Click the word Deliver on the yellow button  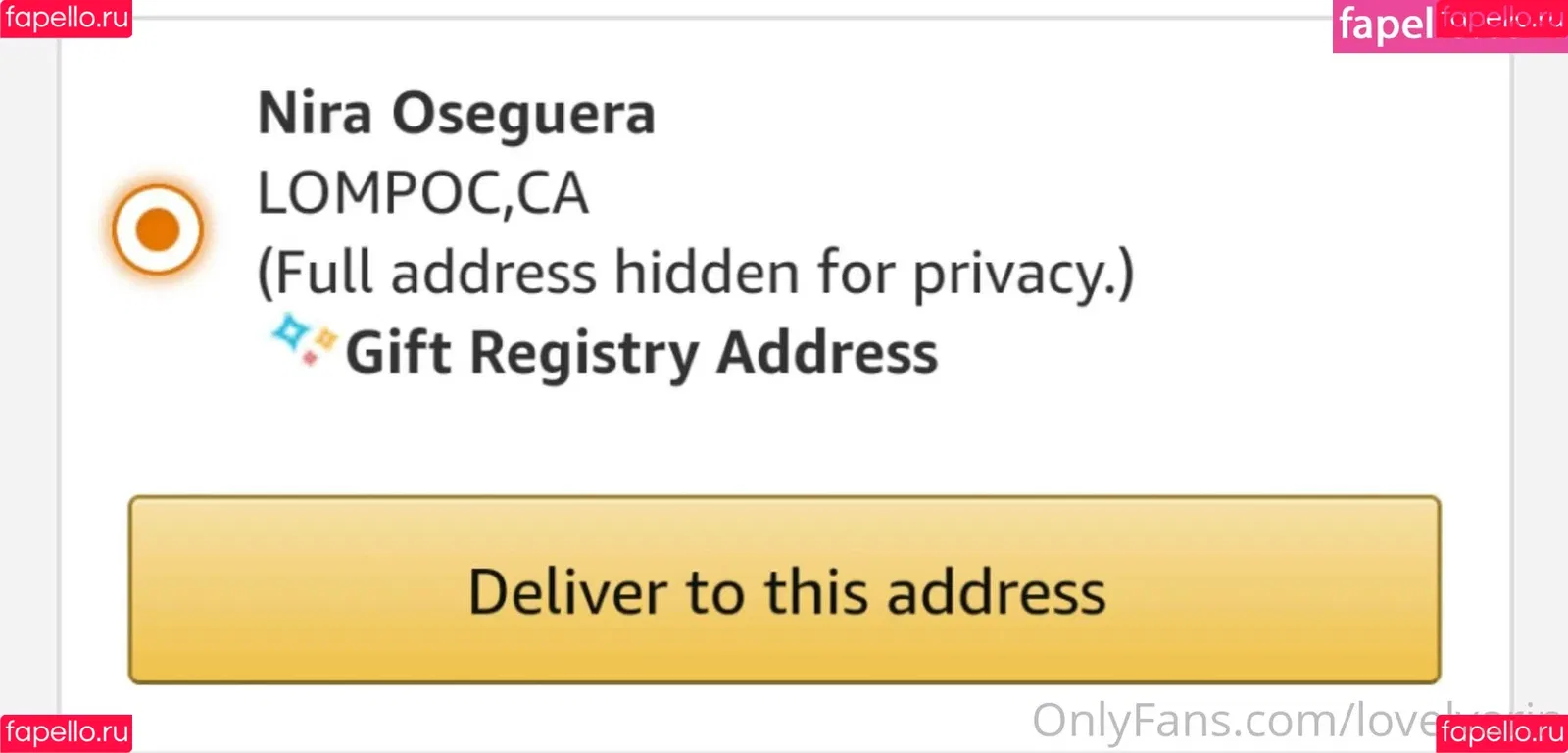click(568, 592)
